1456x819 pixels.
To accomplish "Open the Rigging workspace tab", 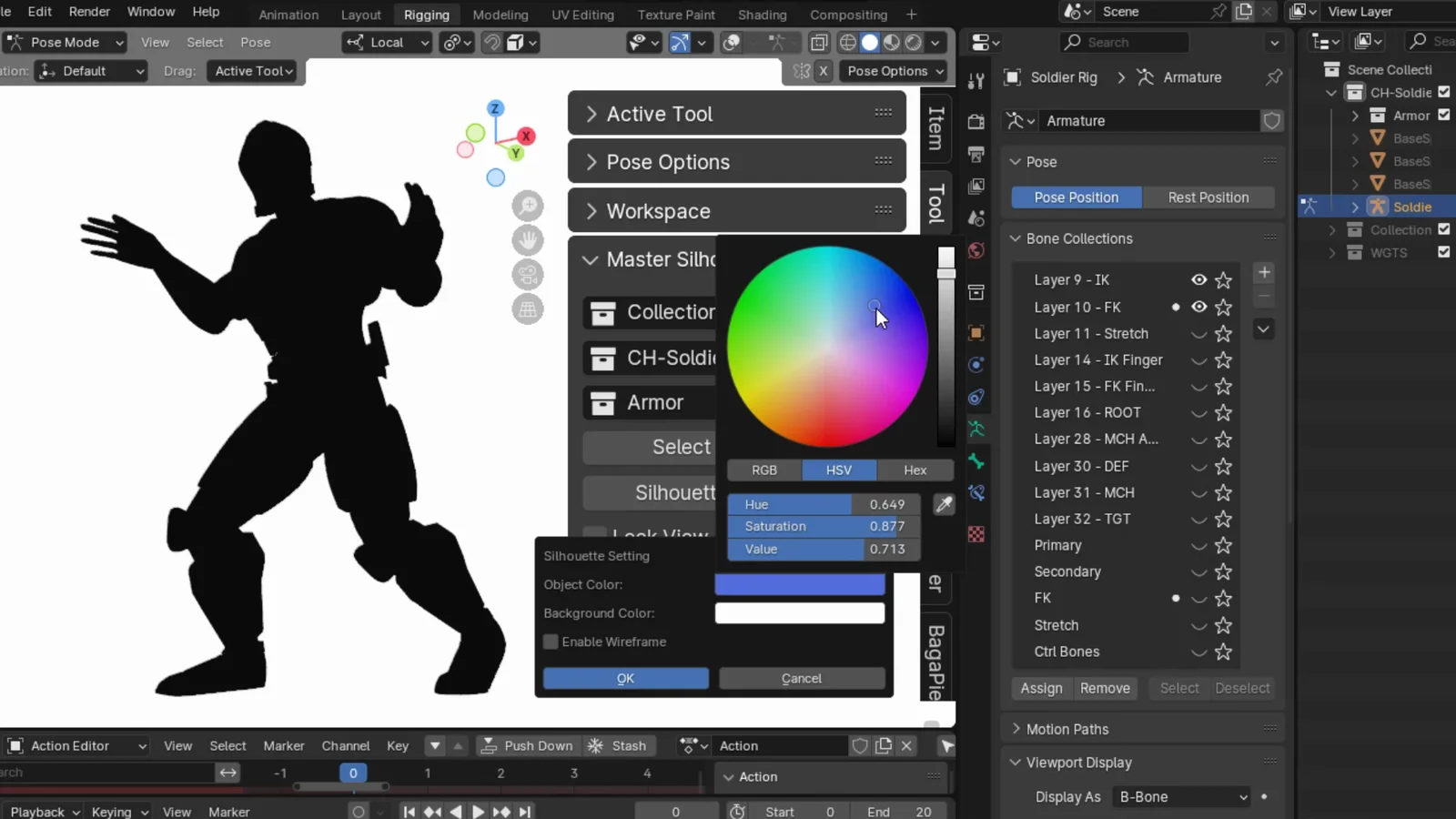I will click(427, 15).
